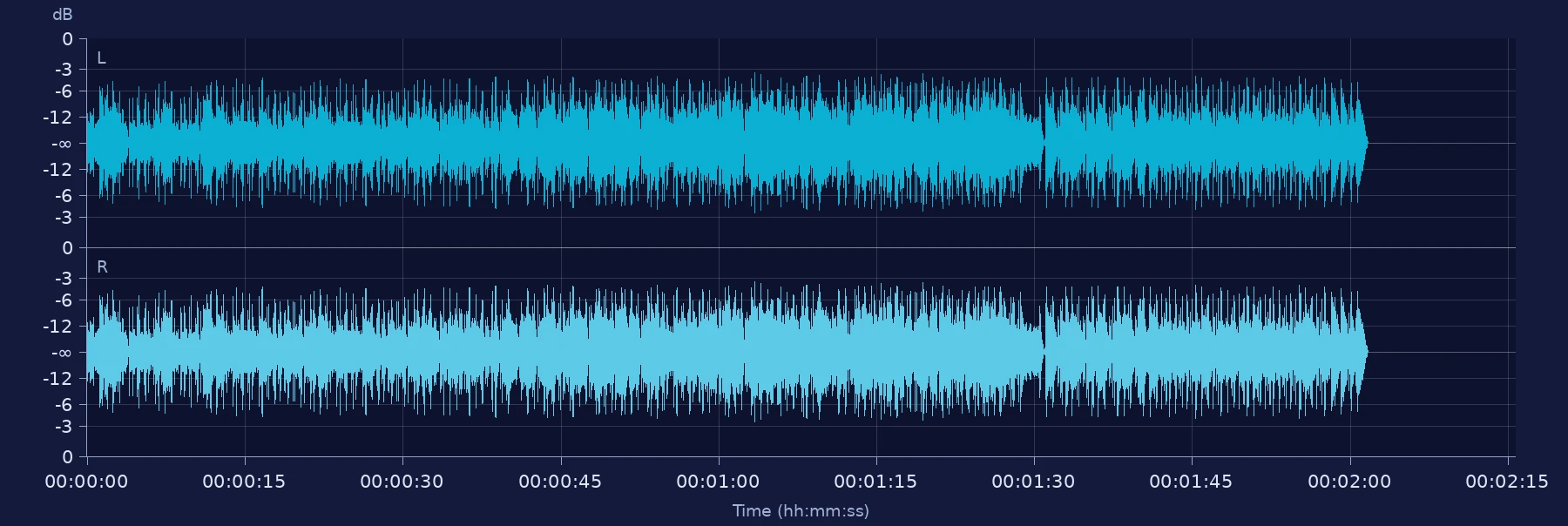The image size is (1568, 526).
Task: Click the right channel -∞ center line label
Action: 61,353
